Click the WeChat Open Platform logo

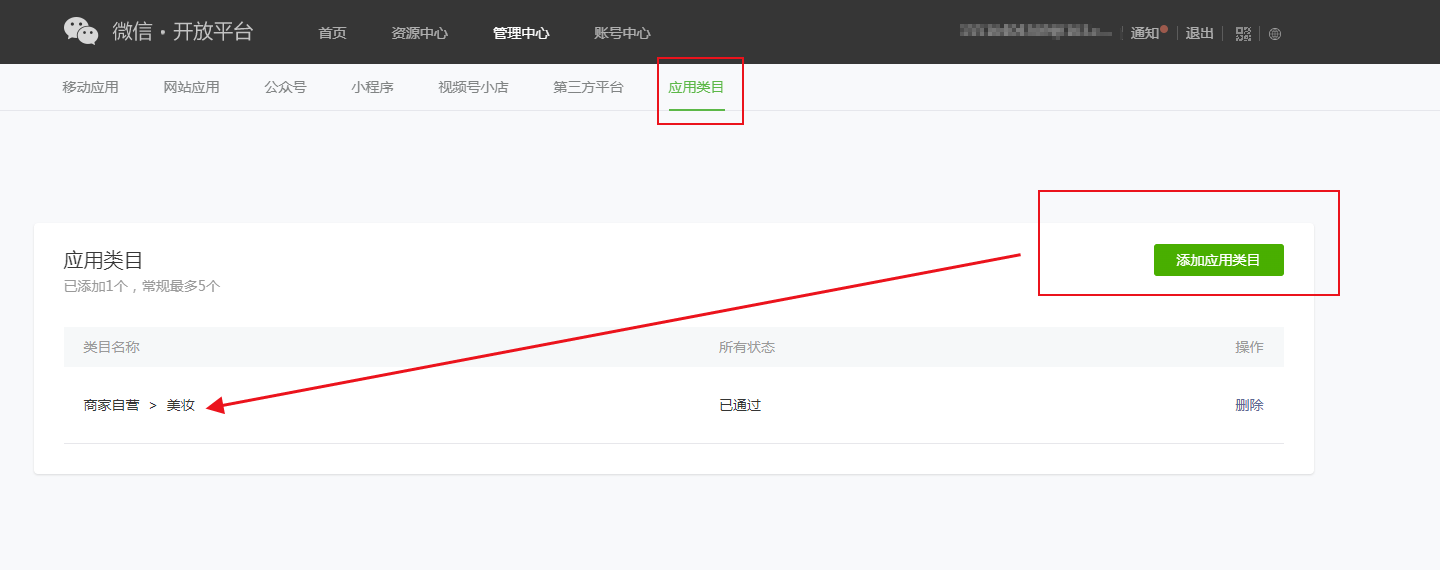click(x=158, y=32)
